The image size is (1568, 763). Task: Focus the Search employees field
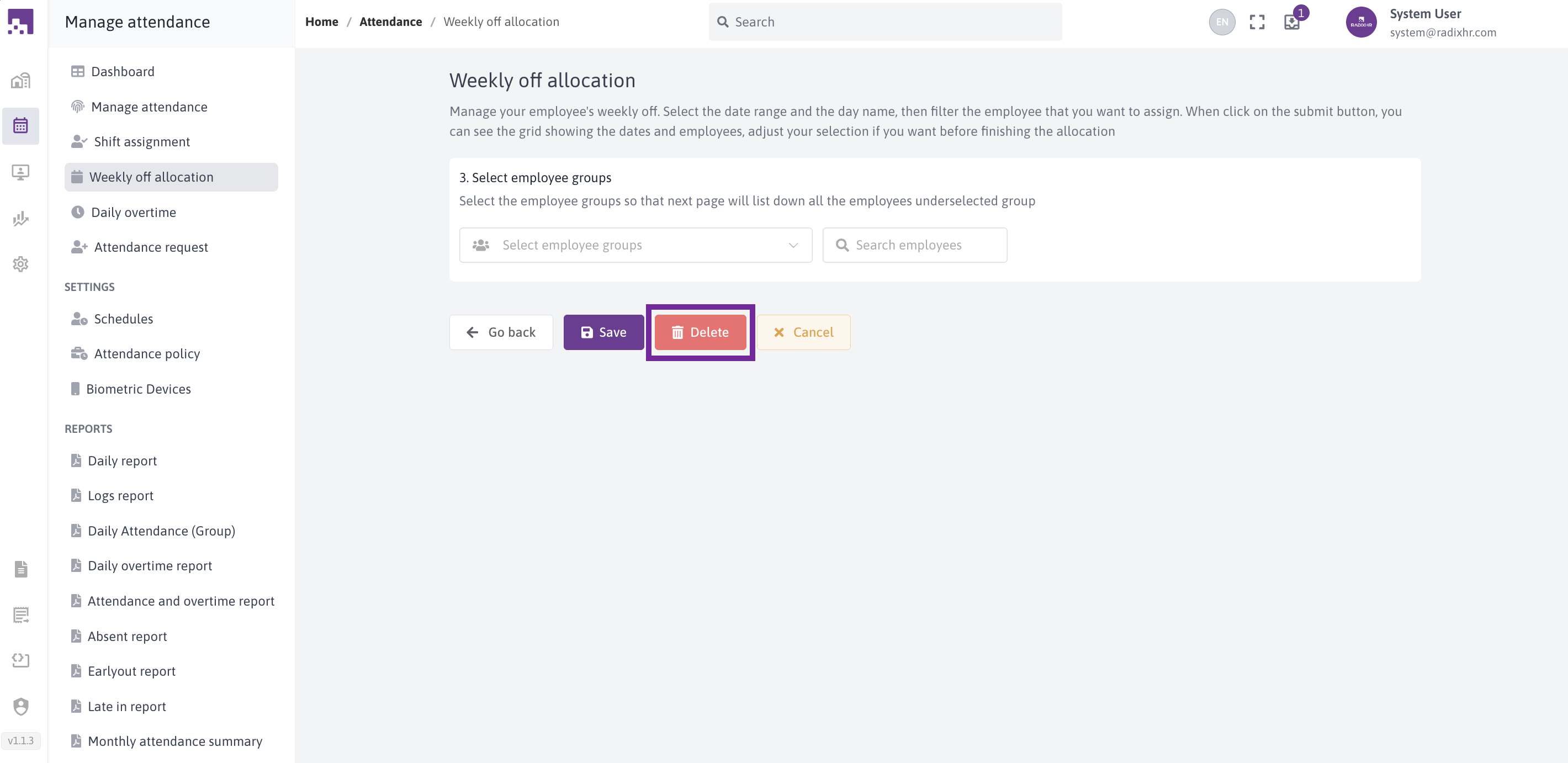click(x=914, y=245)
